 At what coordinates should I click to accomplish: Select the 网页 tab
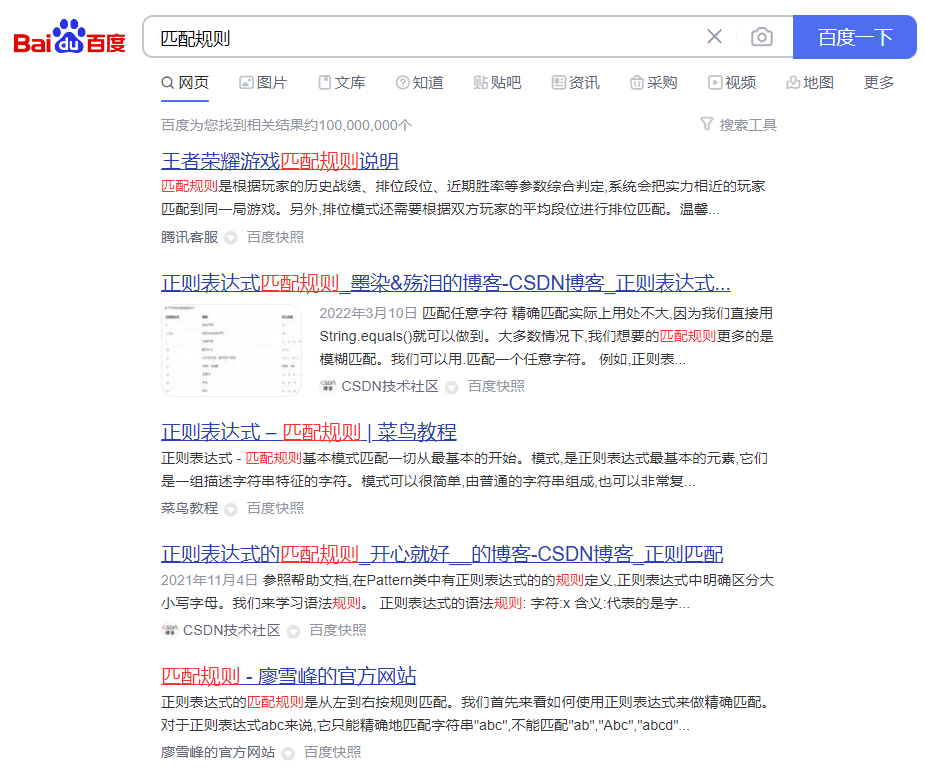(x=185, y=83)
